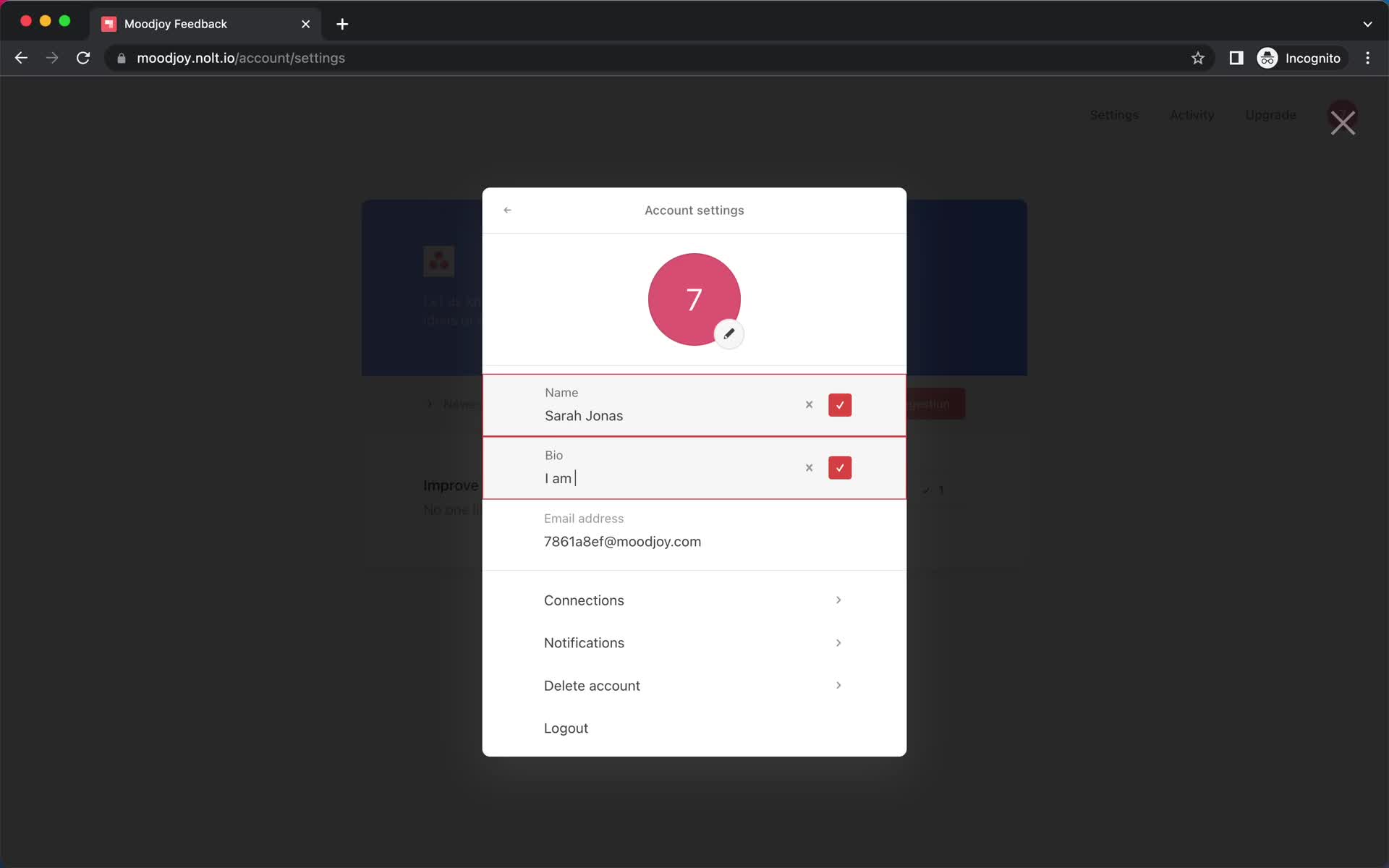
Task: Click the profile avatar edit pencil icon
Action: (x=729, y=333)
